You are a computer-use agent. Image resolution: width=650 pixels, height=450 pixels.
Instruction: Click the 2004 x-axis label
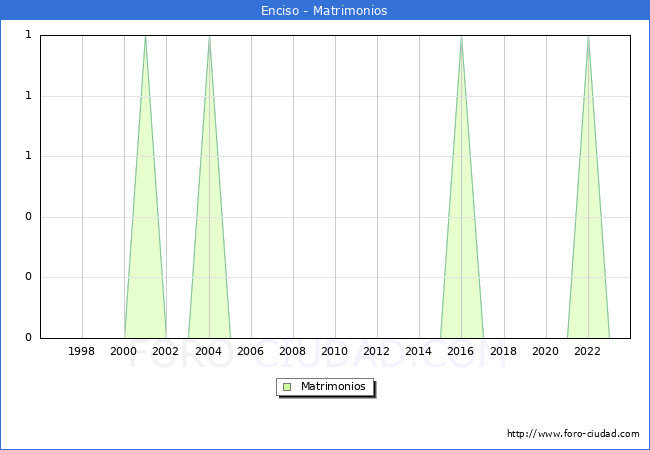point(208,351)
